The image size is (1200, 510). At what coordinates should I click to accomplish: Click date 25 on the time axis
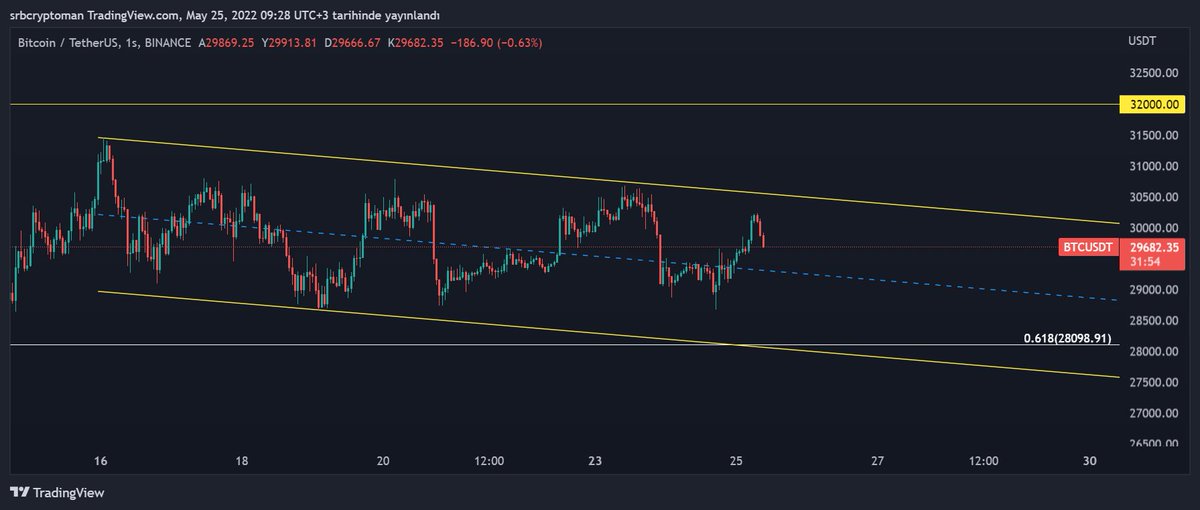736,461
